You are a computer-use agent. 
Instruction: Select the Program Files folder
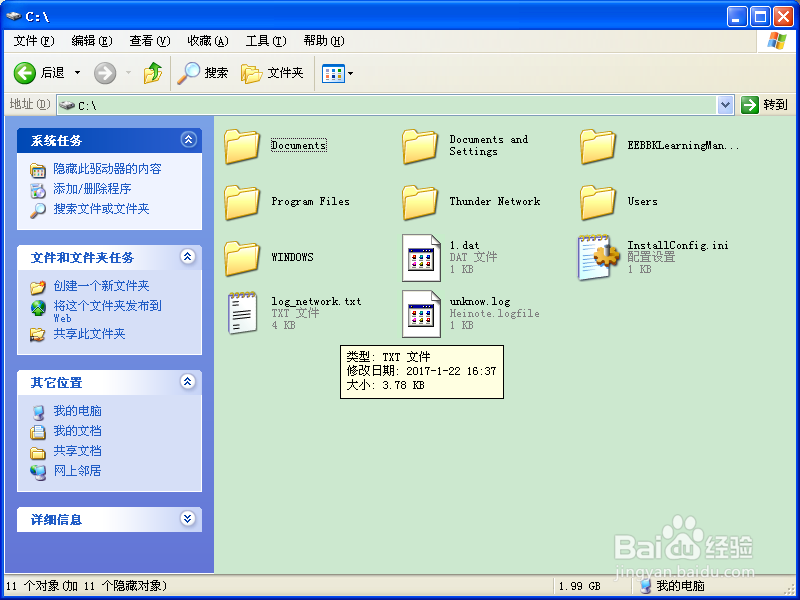point(241,202)
